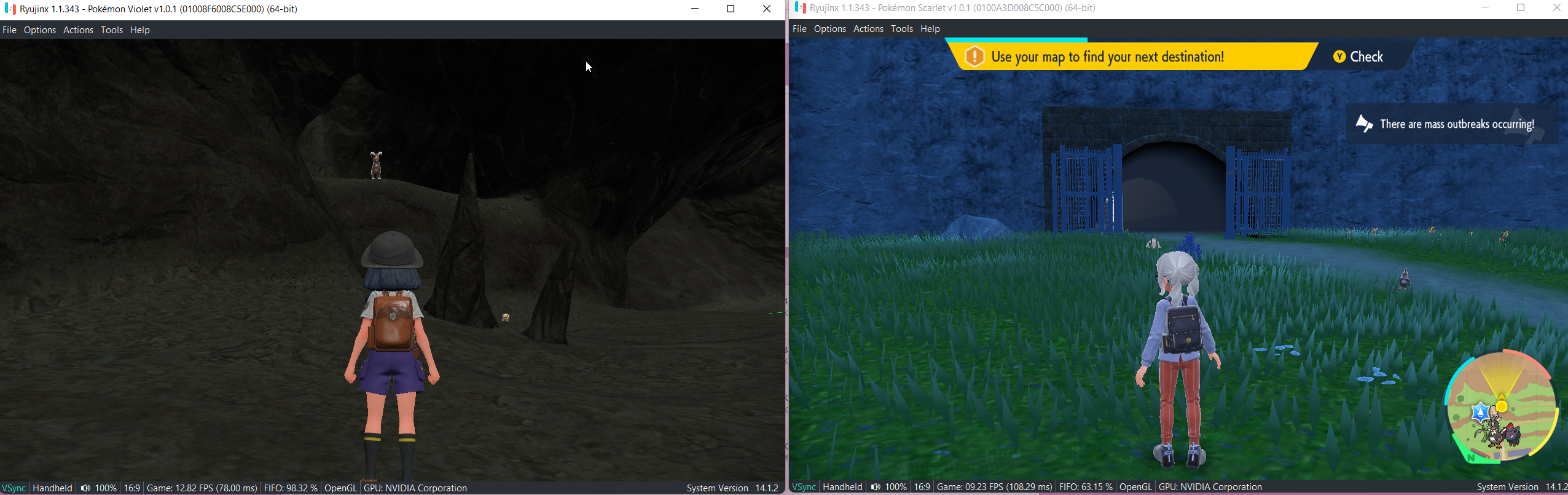The image size is (1568, 495).
Task: Click the dark bird Pokémon in Scarlet grass
Action: tap(1405, 279)
